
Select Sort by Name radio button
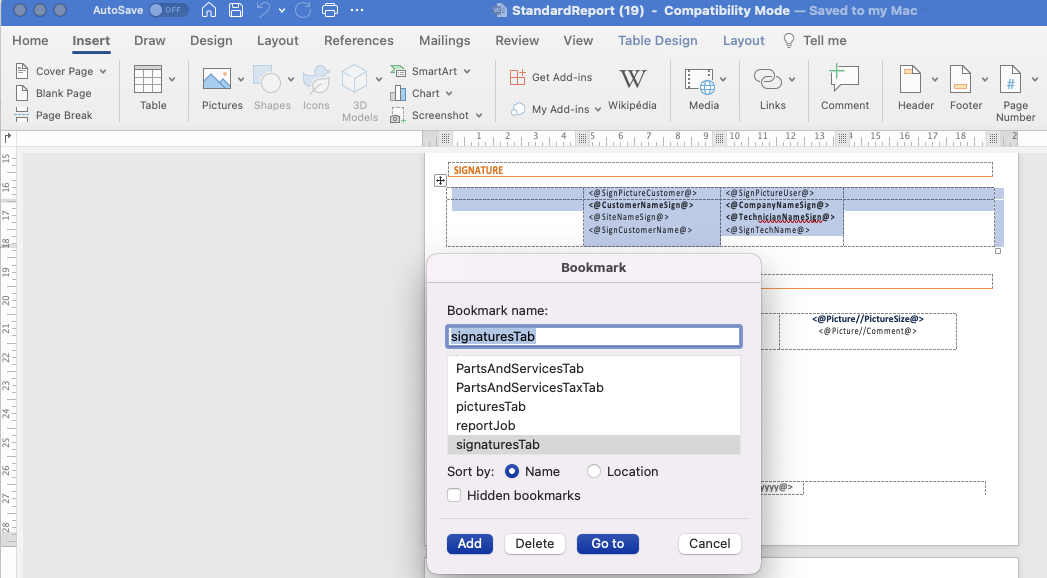pyautogui.click(x=512, y=471)
